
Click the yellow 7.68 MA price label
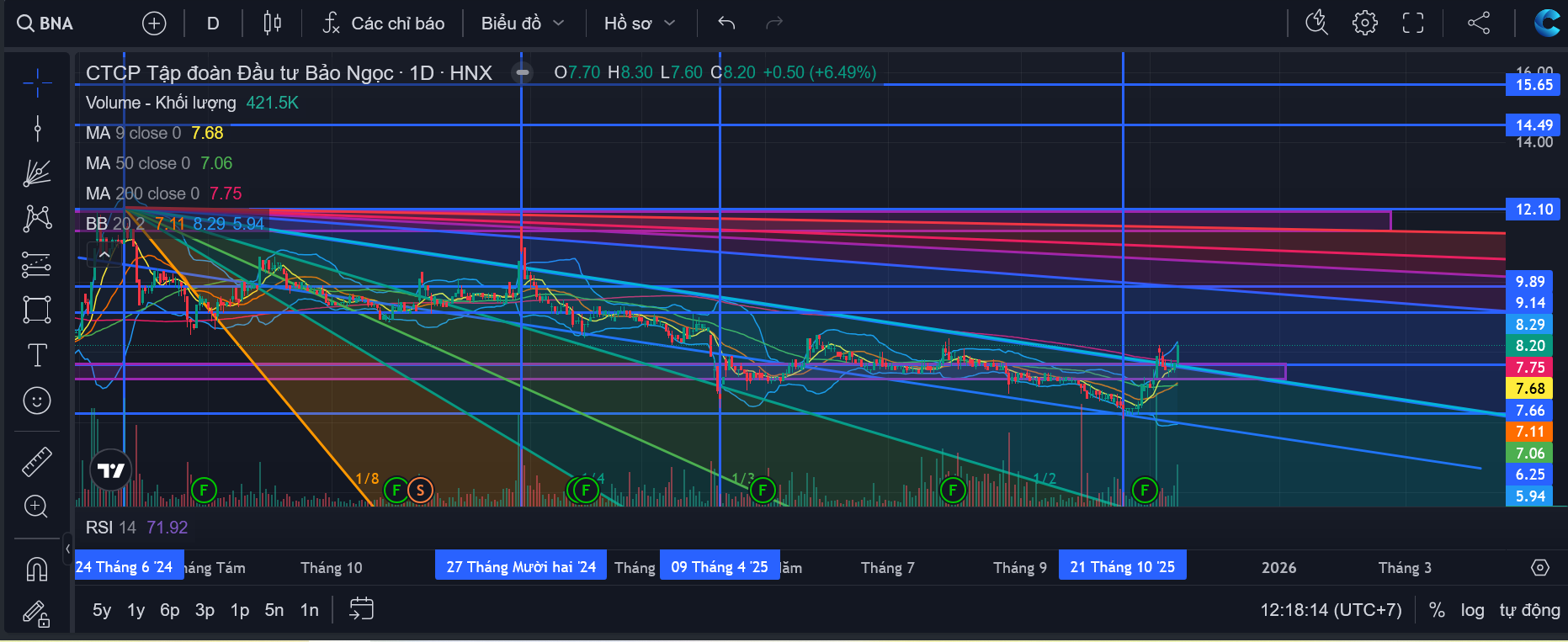tap(1529, 389)
